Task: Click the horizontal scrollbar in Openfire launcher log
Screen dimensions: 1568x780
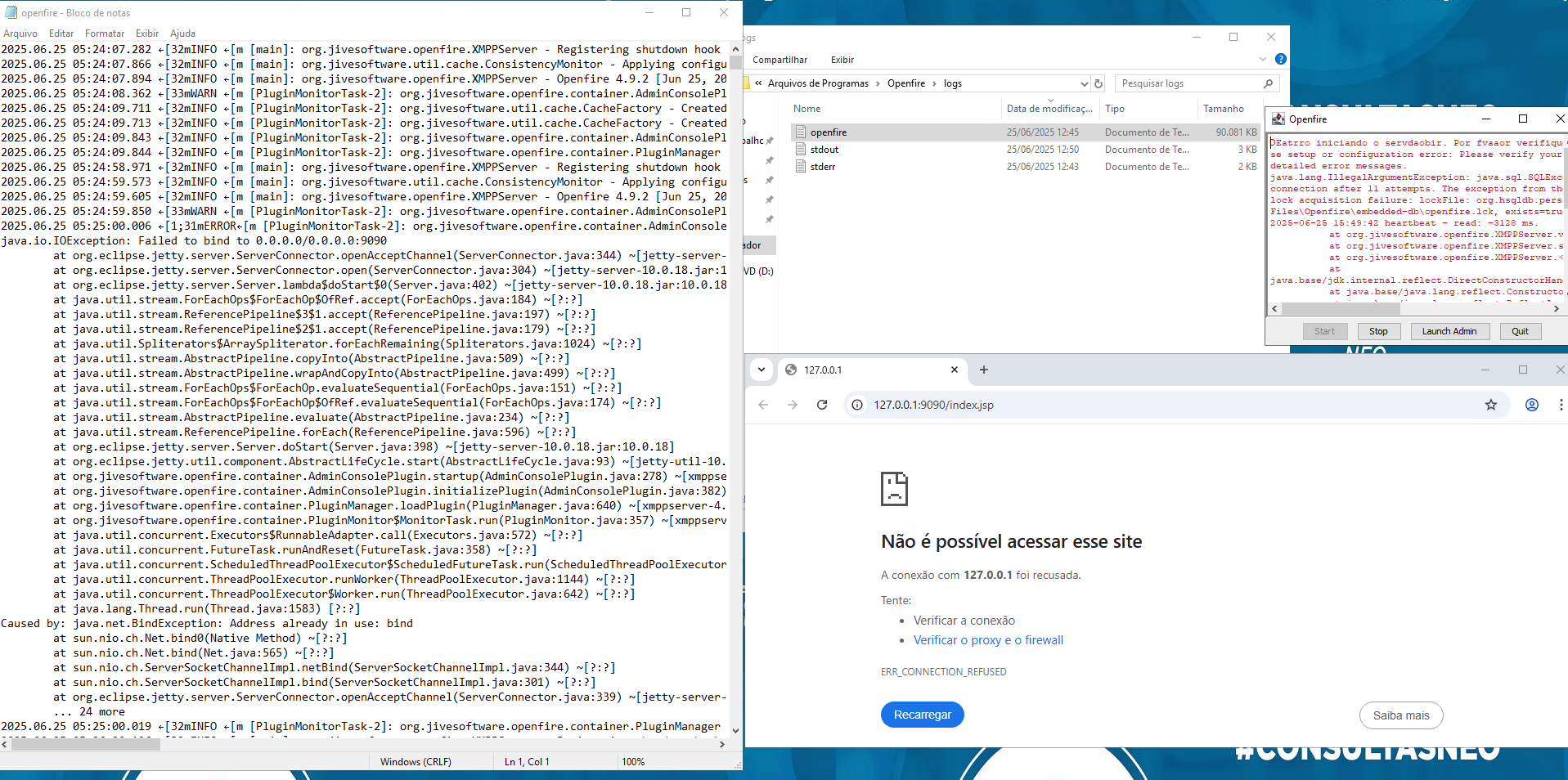Action: (1341, 308)
